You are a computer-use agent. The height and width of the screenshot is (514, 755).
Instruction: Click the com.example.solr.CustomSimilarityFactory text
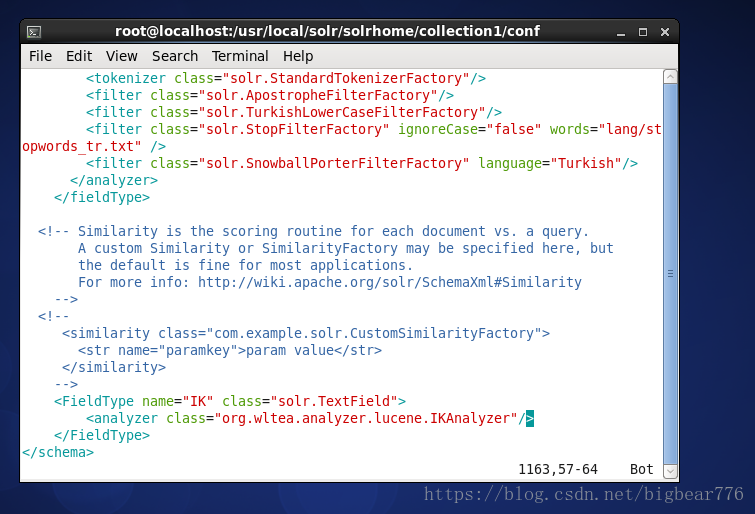coord(374,333)
